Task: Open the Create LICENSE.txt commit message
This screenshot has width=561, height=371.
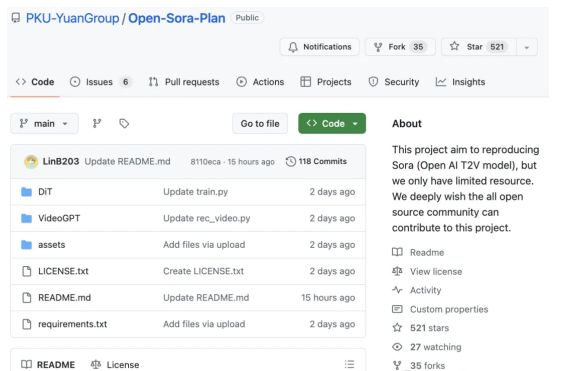Action: click(203, 271)
